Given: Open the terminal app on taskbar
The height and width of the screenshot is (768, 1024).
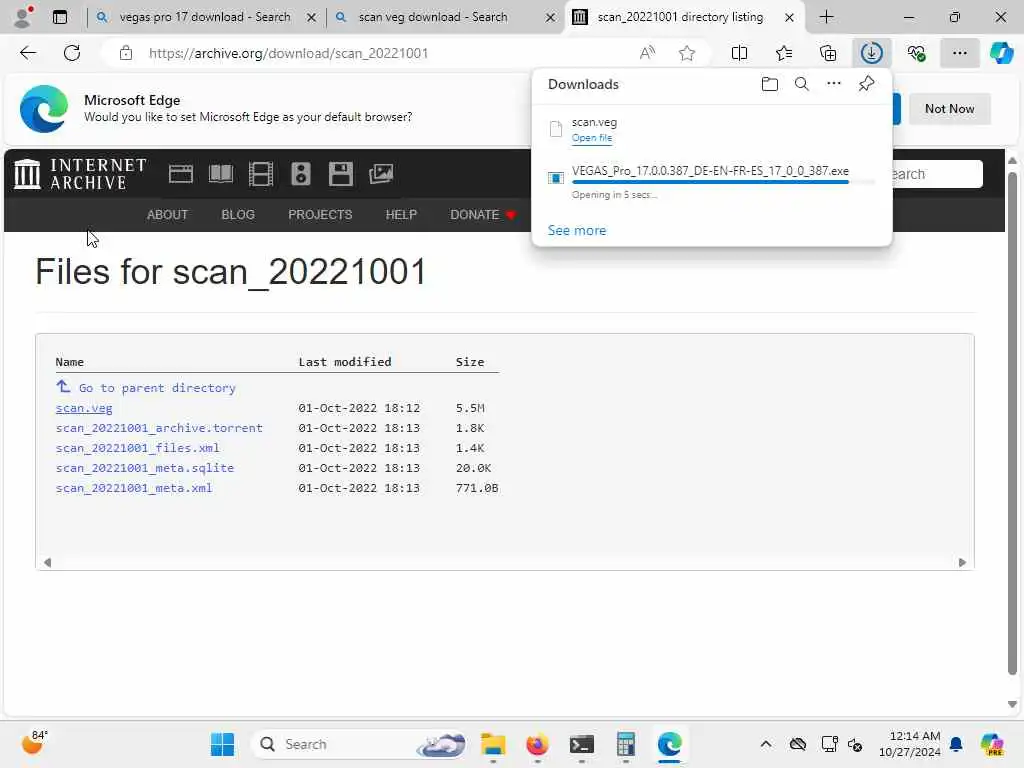Looking at the screenshot, I should [x=581, y=744].
